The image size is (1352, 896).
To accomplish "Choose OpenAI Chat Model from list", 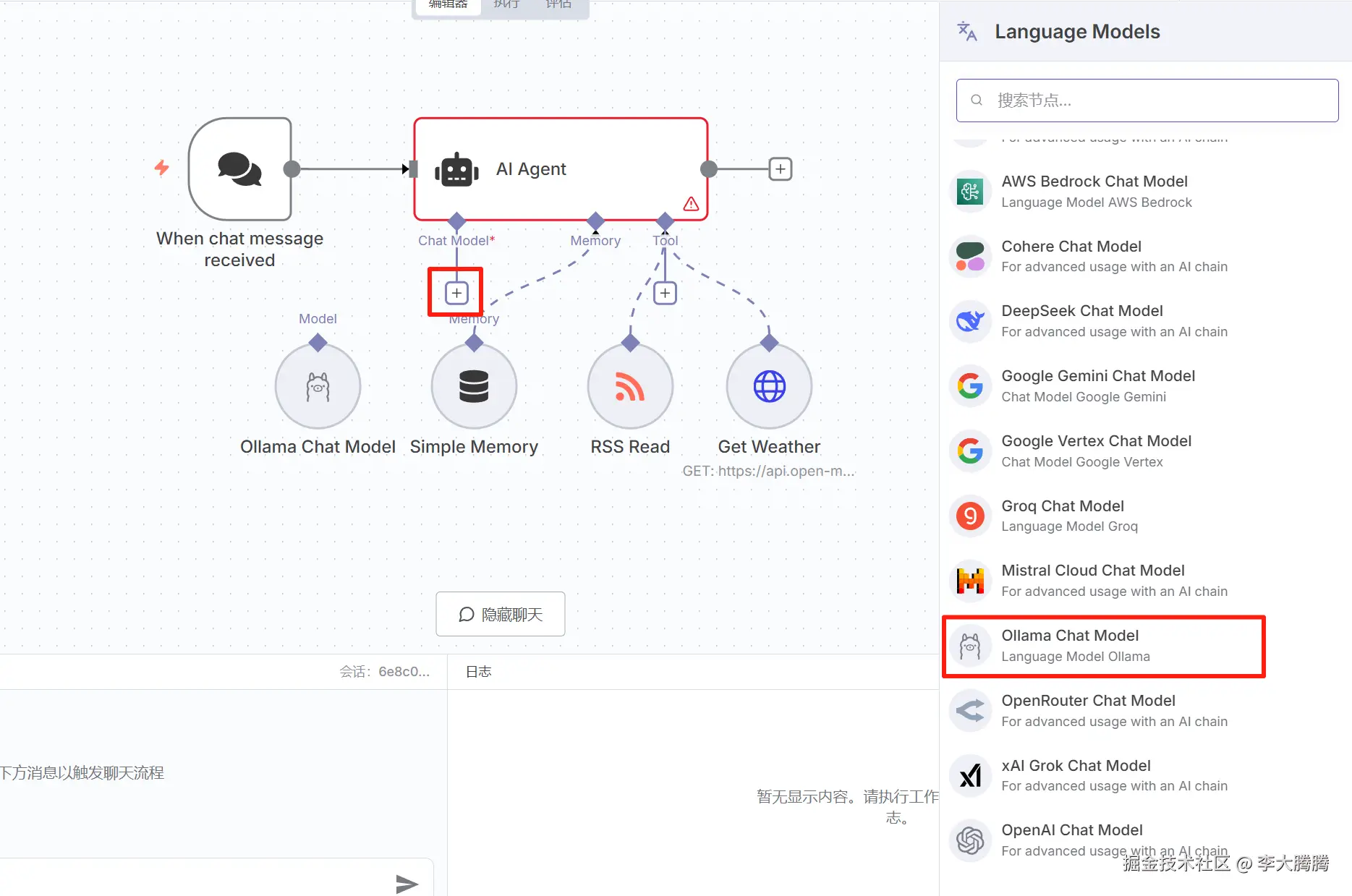I will [x=1146, y=840].
